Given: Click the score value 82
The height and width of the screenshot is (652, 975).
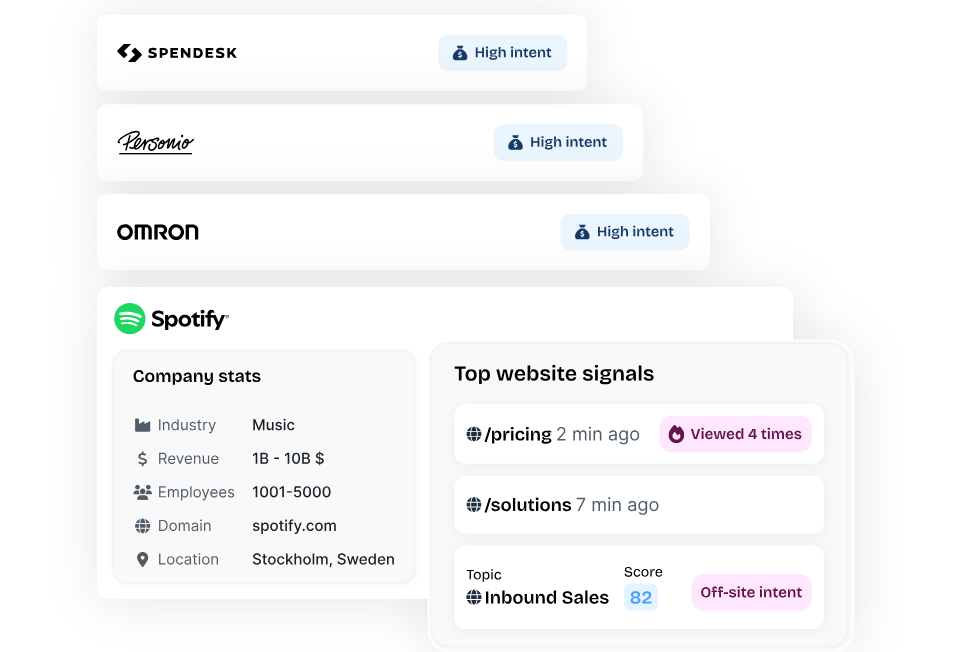Looking at the screenshot, I should [640, 597].
